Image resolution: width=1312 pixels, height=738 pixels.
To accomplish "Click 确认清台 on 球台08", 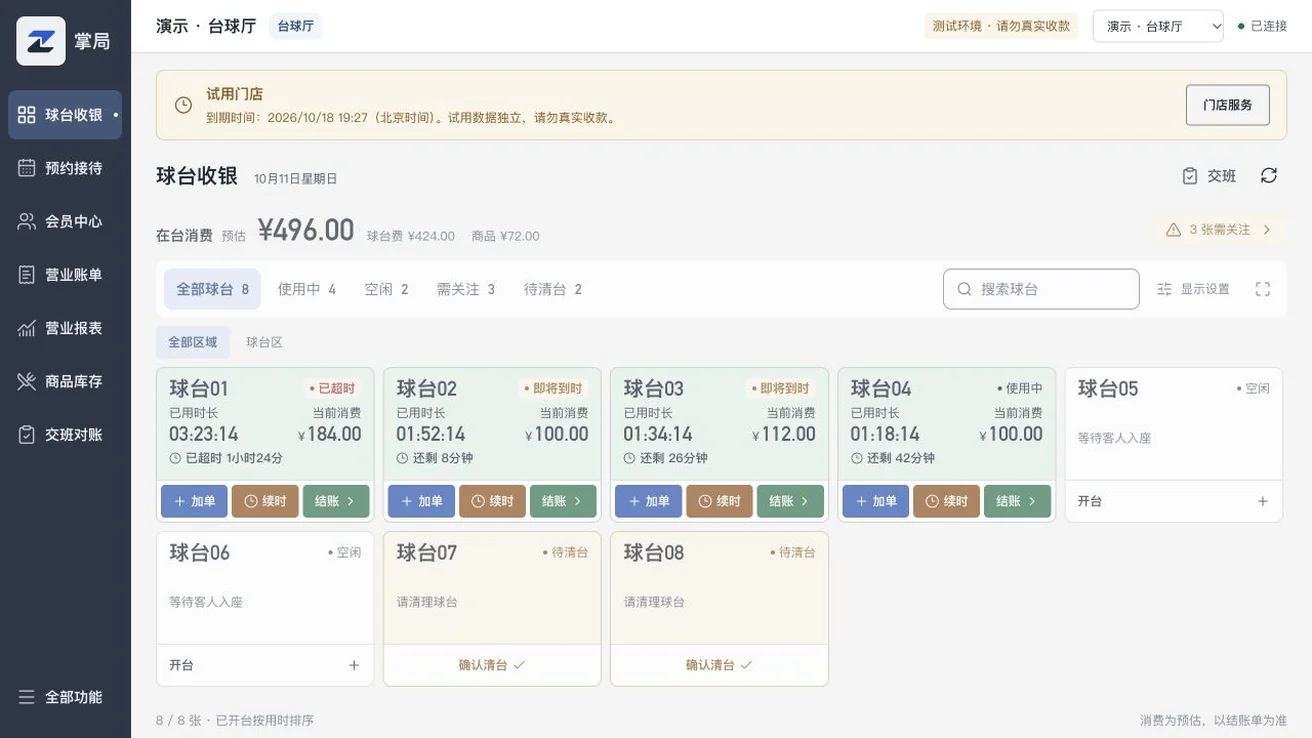I will [x=719, y=665].
